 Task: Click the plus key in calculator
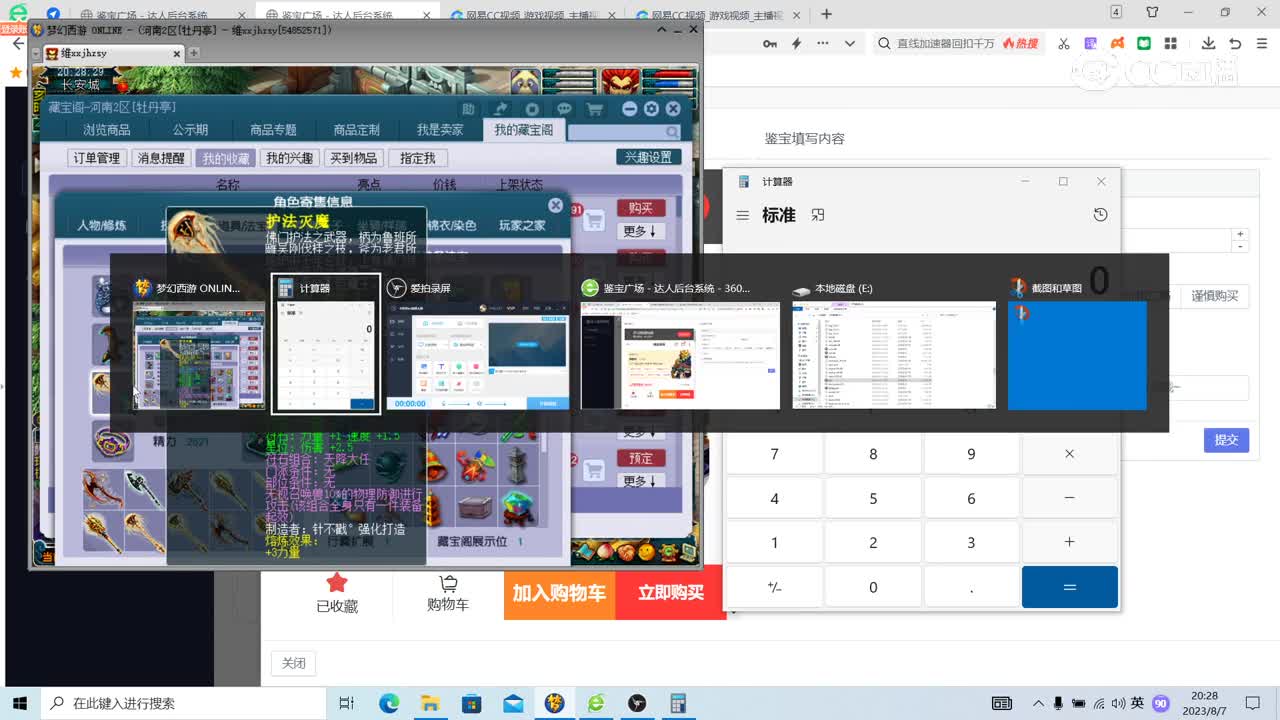point(1069,542)
